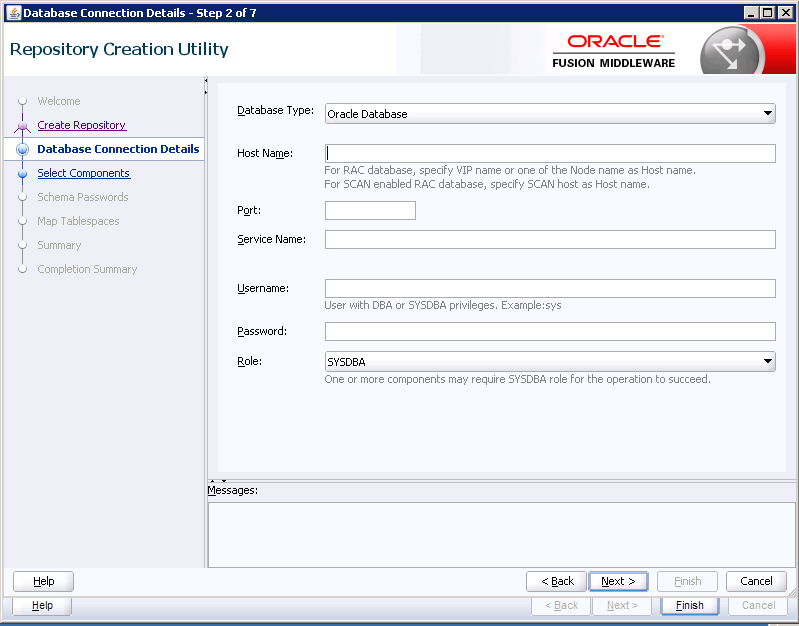Click the Password input field

pyautogui.click(x=550, y=331)
